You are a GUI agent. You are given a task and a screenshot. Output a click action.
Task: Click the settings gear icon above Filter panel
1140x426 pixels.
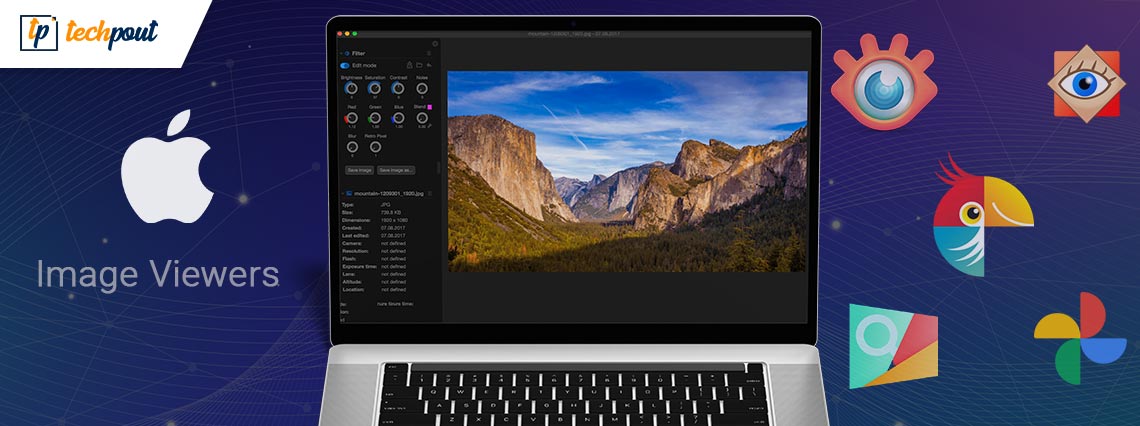pos(435,43)
